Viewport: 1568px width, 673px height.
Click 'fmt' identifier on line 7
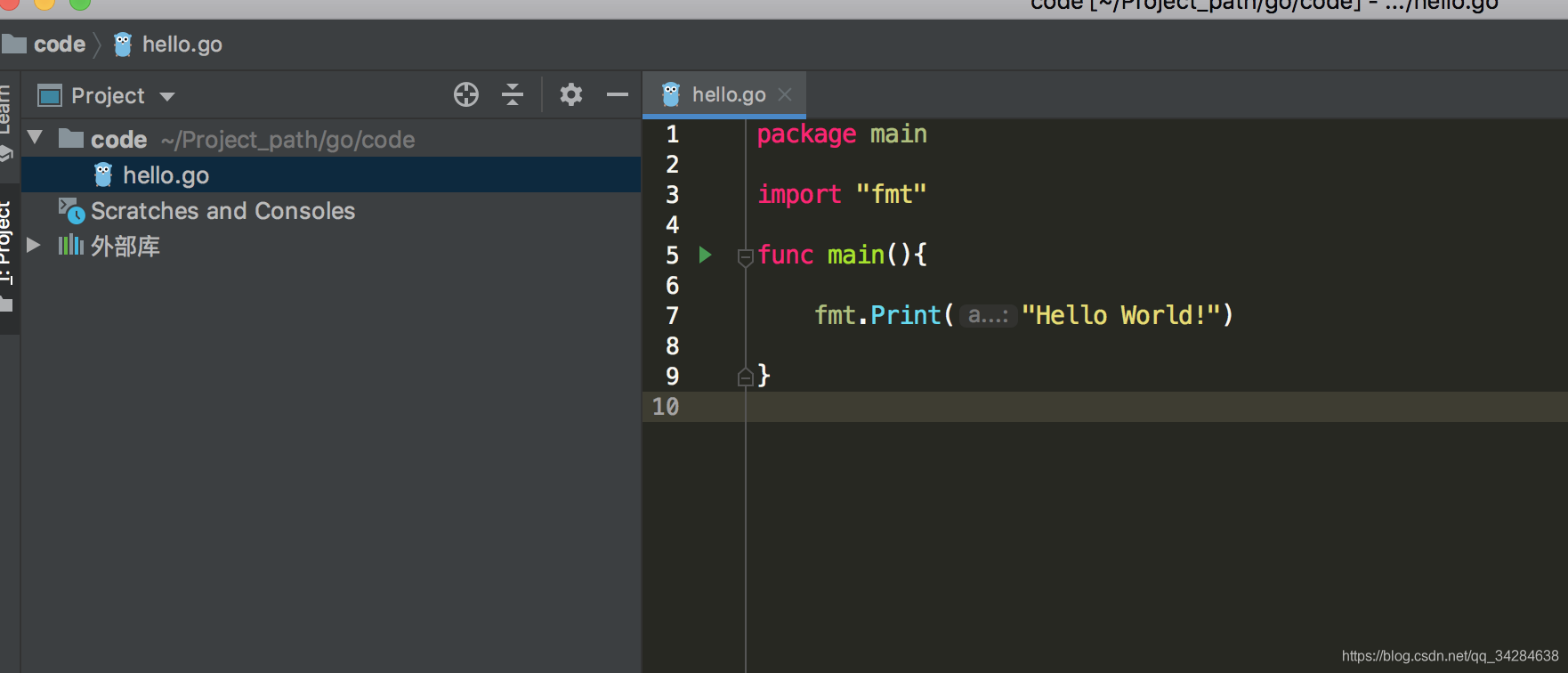pyautogui.click(x=835, y=315)
